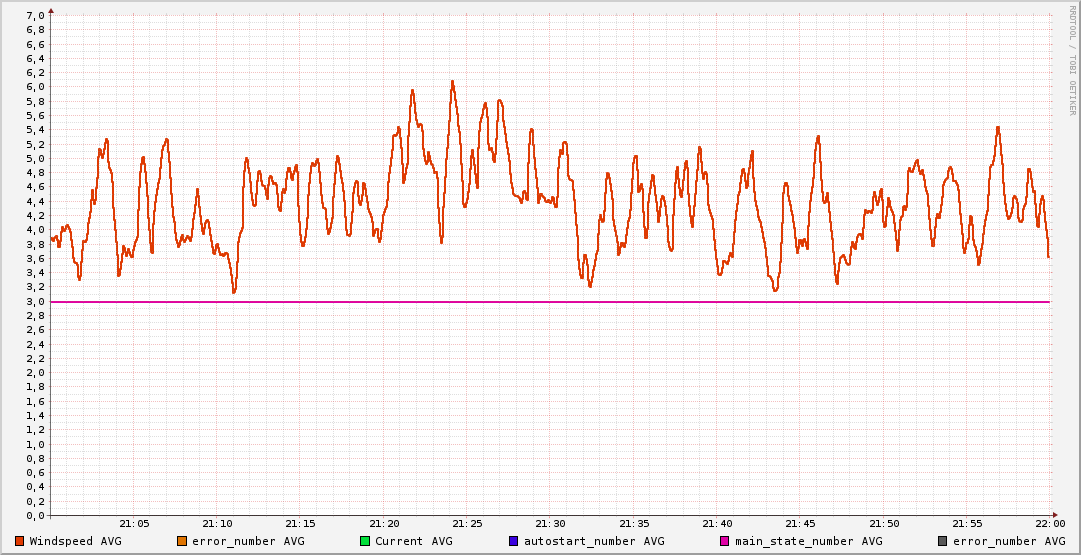Click the red arrowhead atop the y-axis
The height and width of the screenshot is (555, 1081).
51,11
